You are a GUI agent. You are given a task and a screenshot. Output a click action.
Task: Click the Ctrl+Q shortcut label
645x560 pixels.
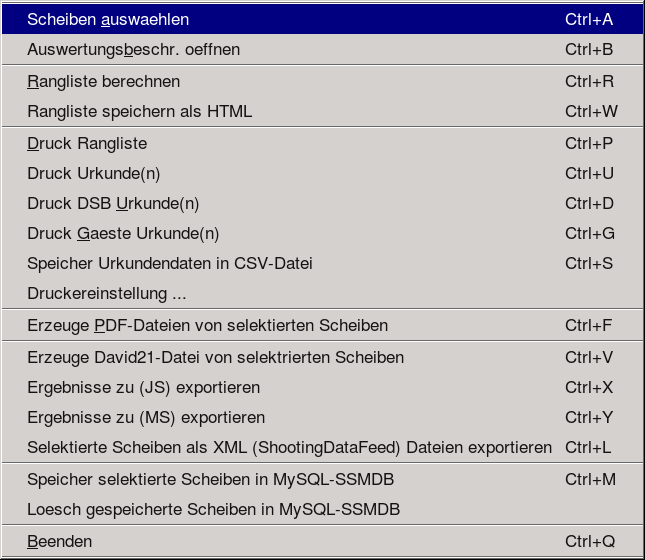tap(589, 541)
